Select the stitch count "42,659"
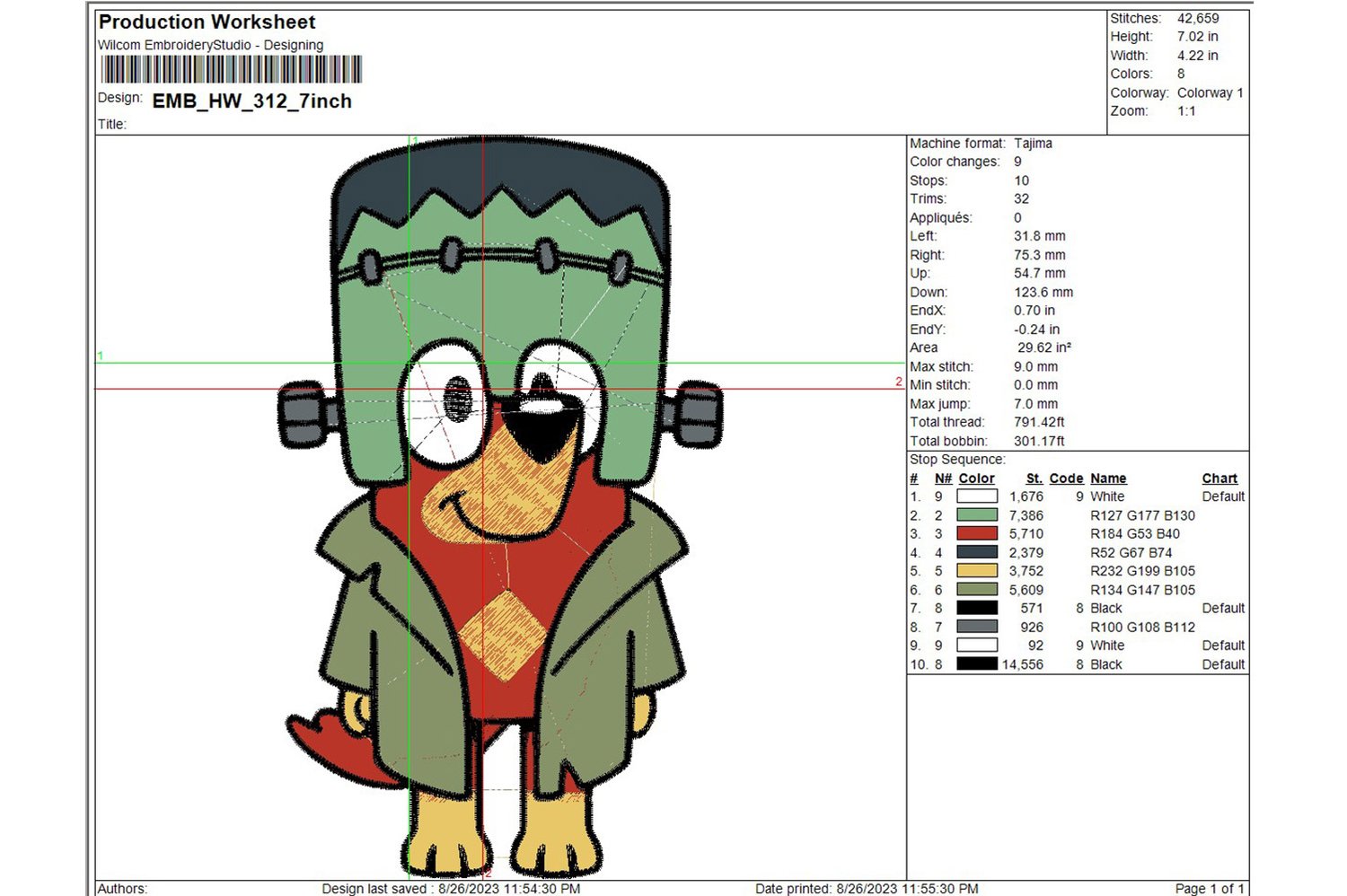The image size is (1347, 896). pos(1198,18)
